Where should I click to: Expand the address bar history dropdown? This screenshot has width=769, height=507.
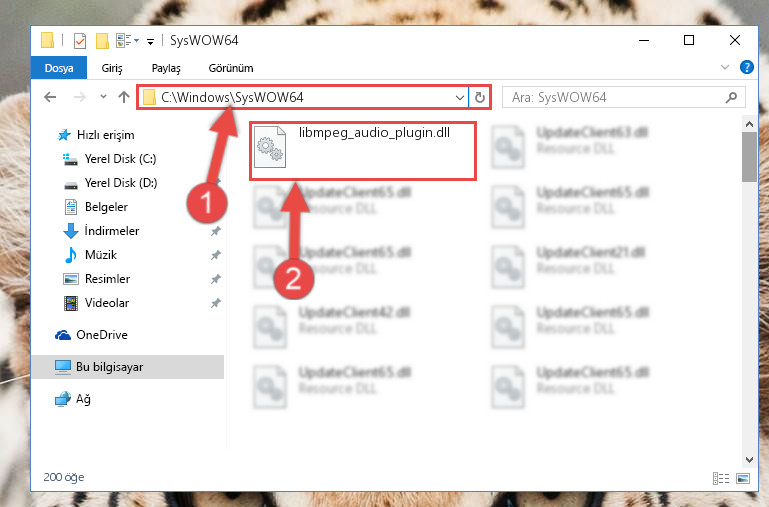460,98
